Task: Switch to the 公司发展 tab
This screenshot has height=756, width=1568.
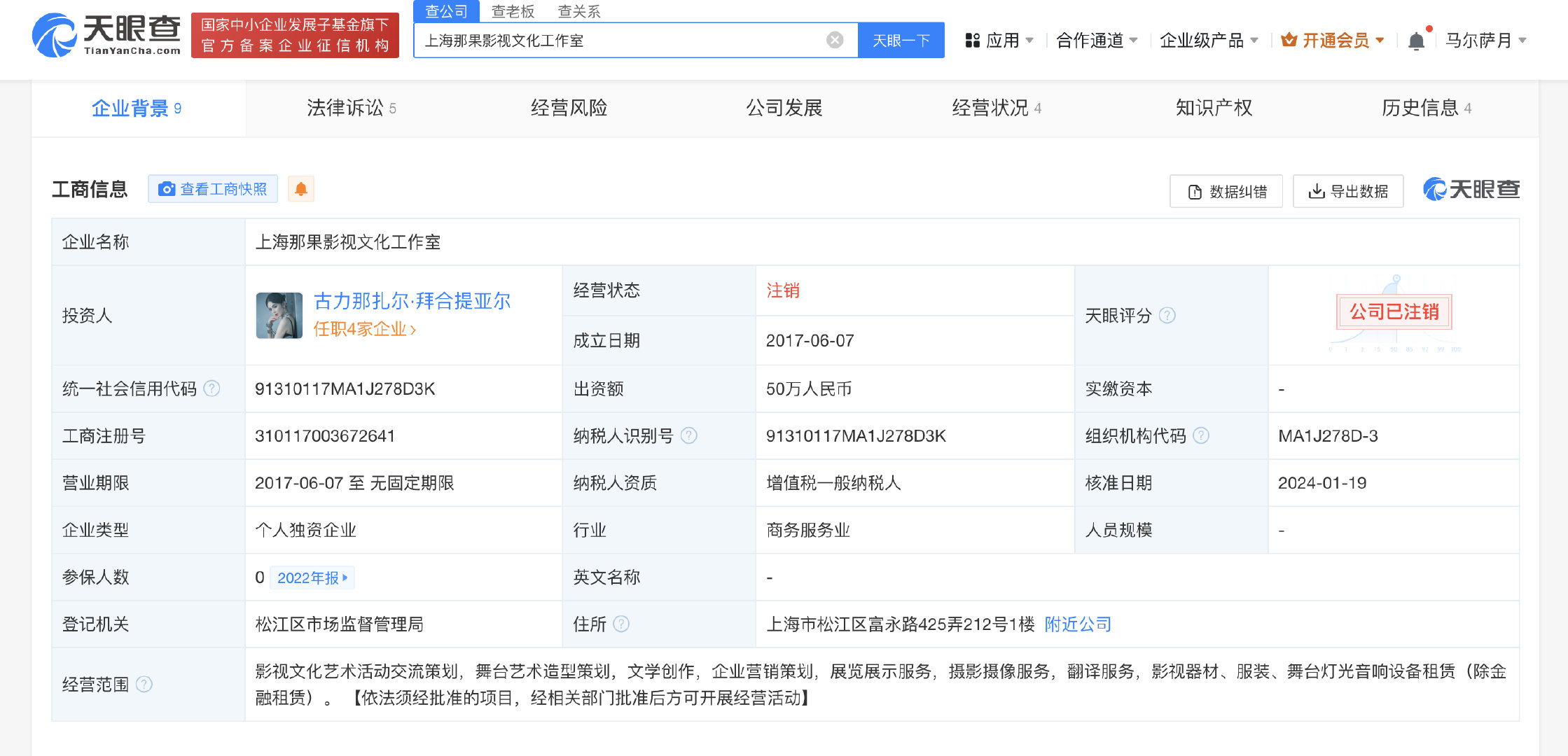Action: pyautogui.click(x=784, y=108)
